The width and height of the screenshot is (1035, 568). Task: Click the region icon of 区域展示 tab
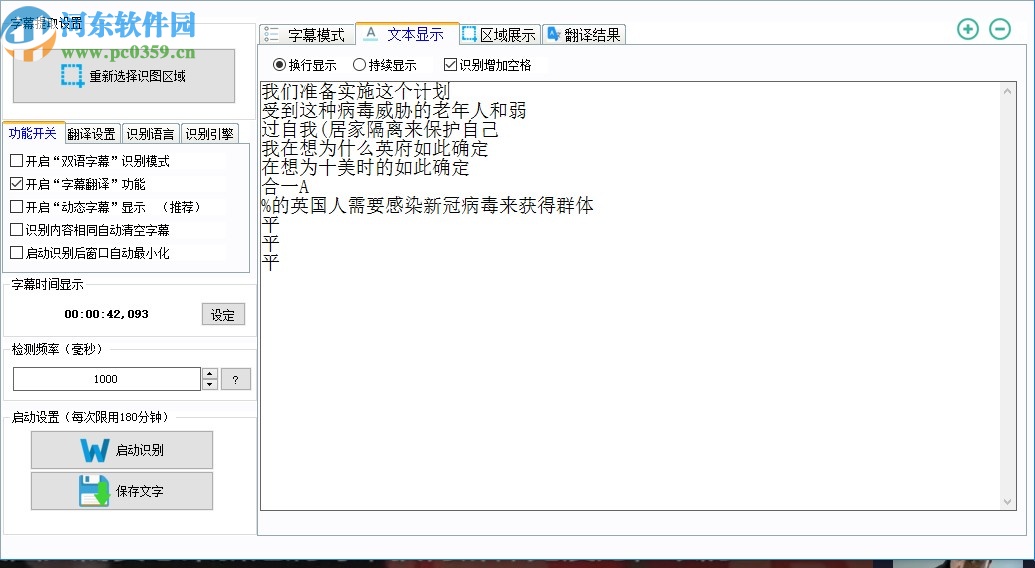469,34
